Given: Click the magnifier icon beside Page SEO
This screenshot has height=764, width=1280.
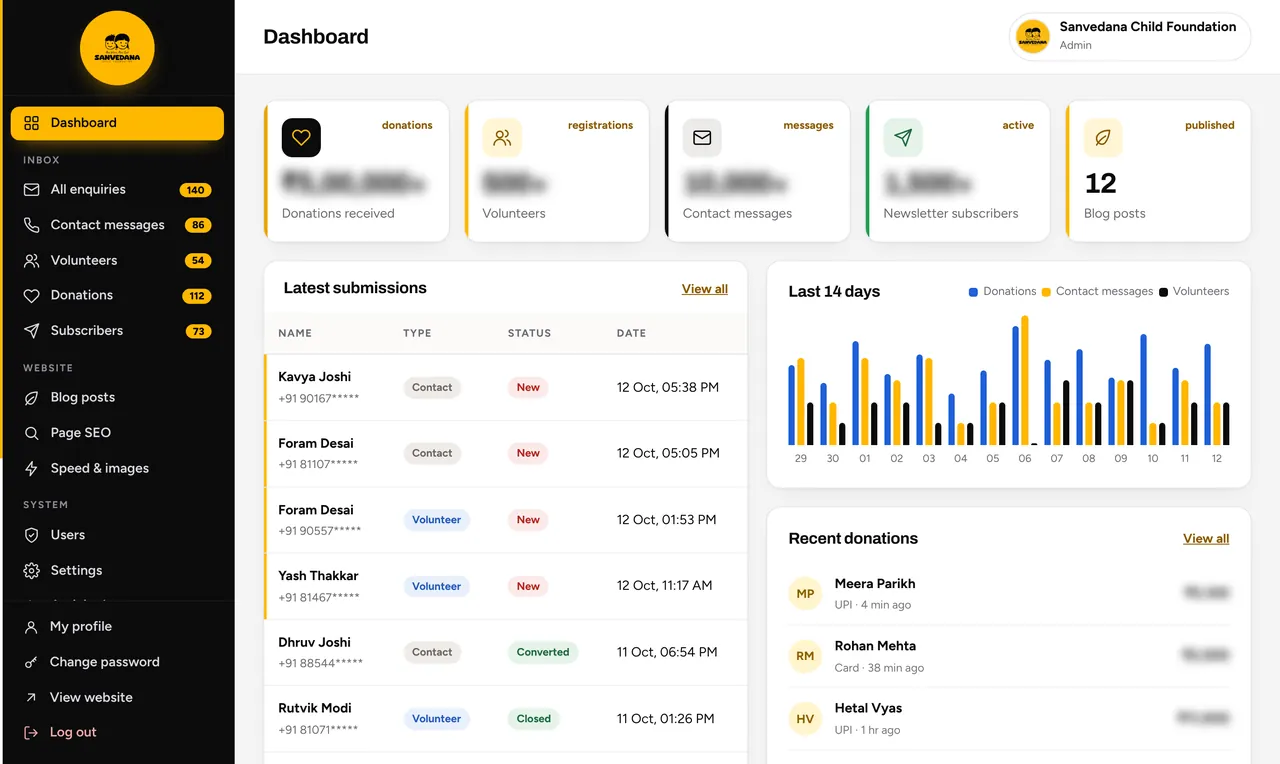Looking at the screenshot, I should (x=31, y=433).
